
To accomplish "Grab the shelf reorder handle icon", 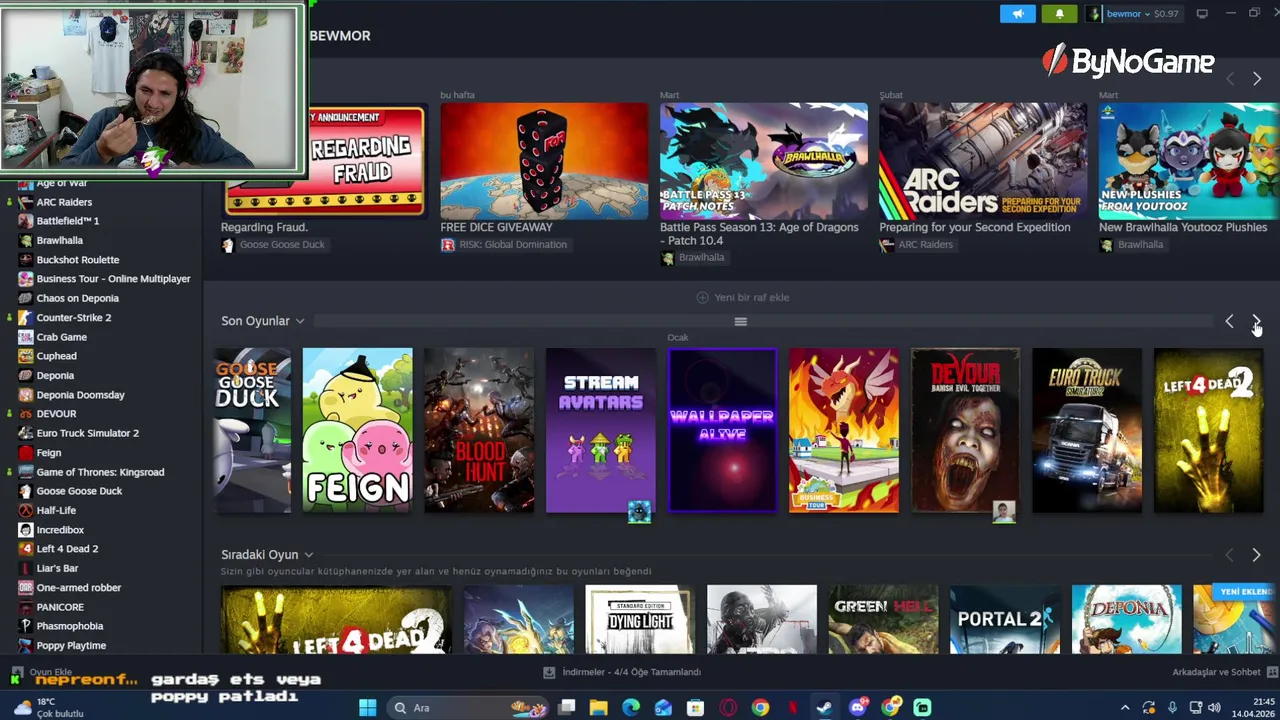I will pos(740,321).
